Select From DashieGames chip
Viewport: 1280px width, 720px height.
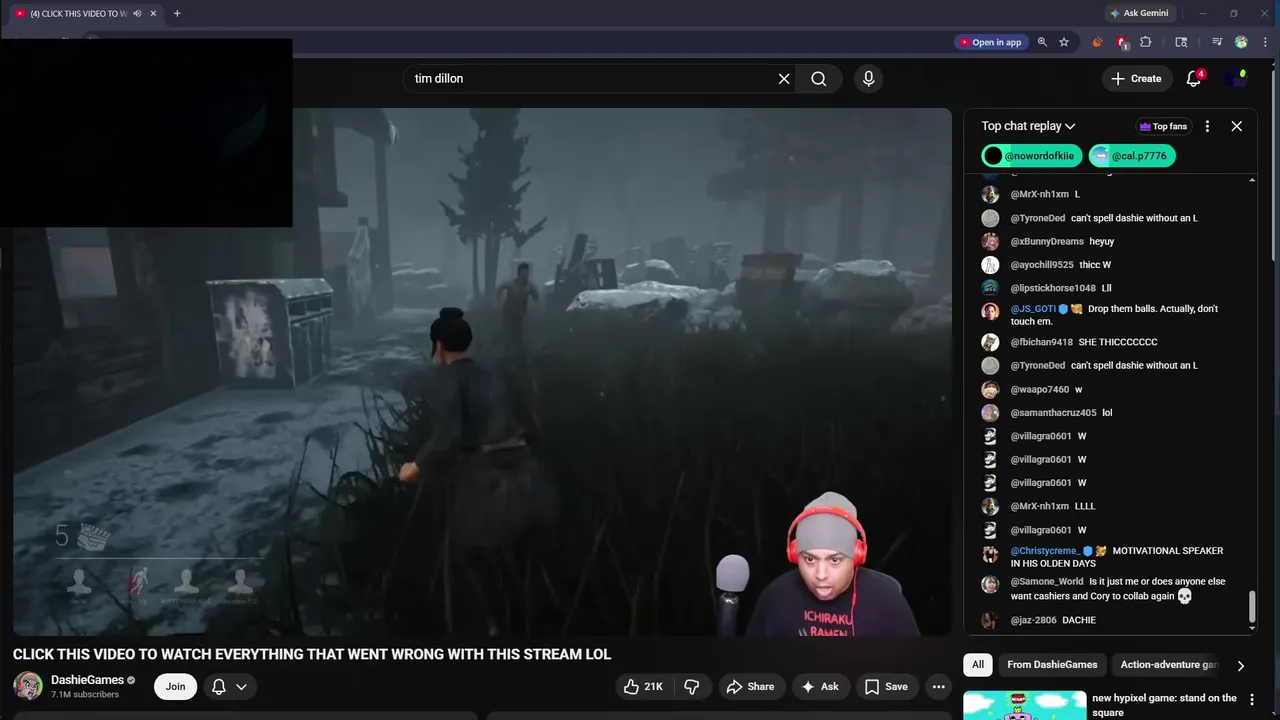point(1052,665)
